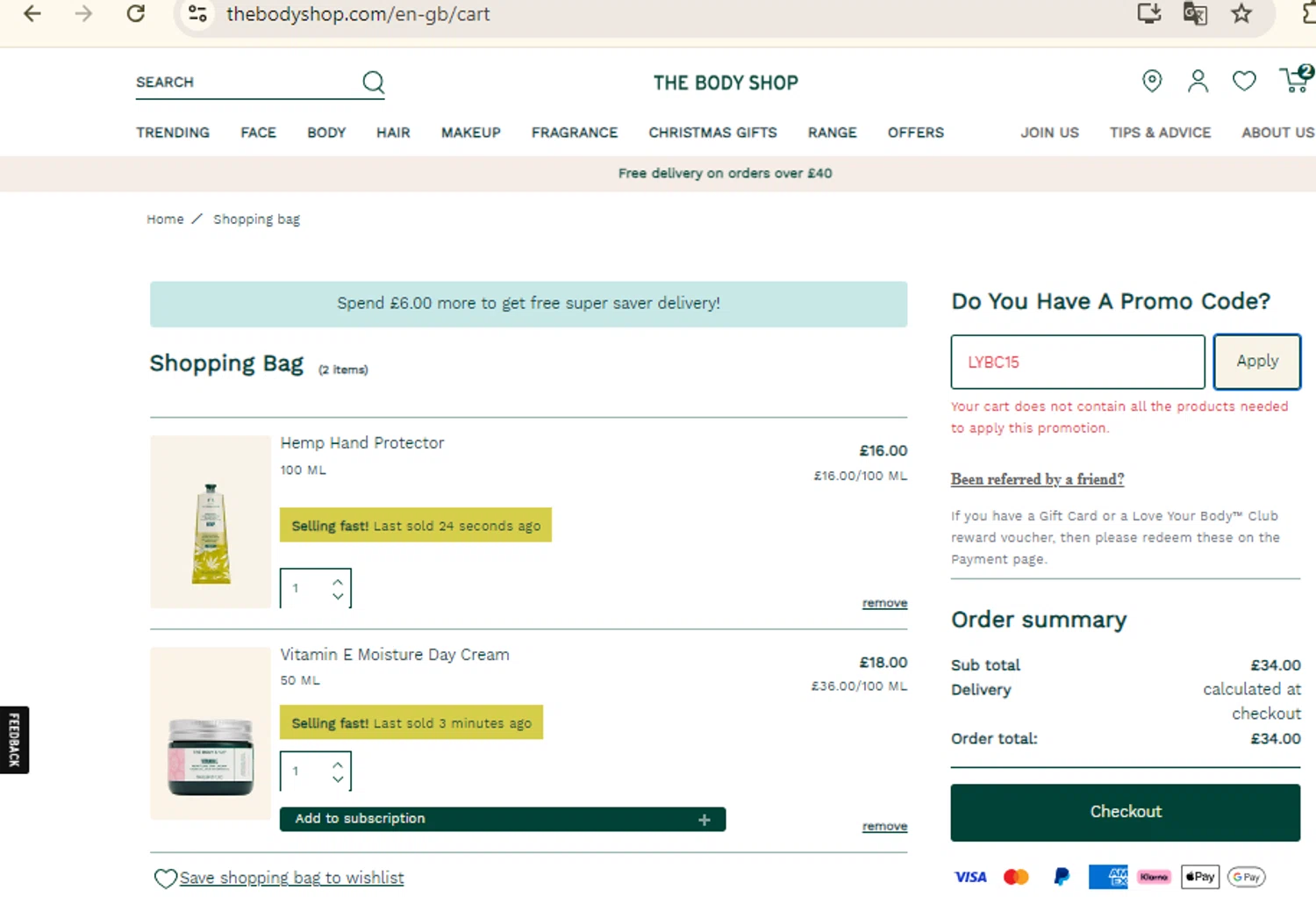Focus the promo code input field
The image size is (1316, 897).
click(1077, 362)
